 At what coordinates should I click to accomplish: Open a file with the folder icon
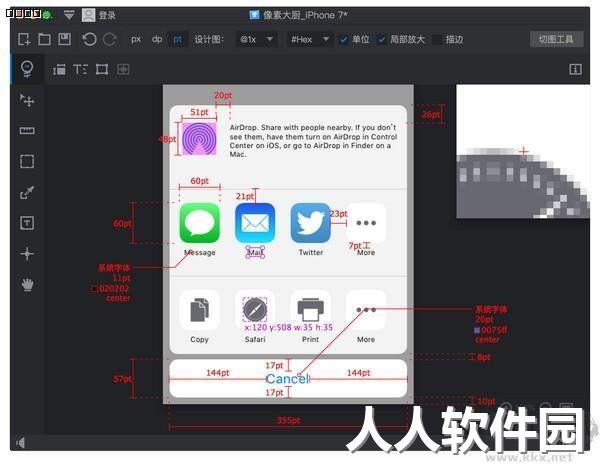pos(44,39)
